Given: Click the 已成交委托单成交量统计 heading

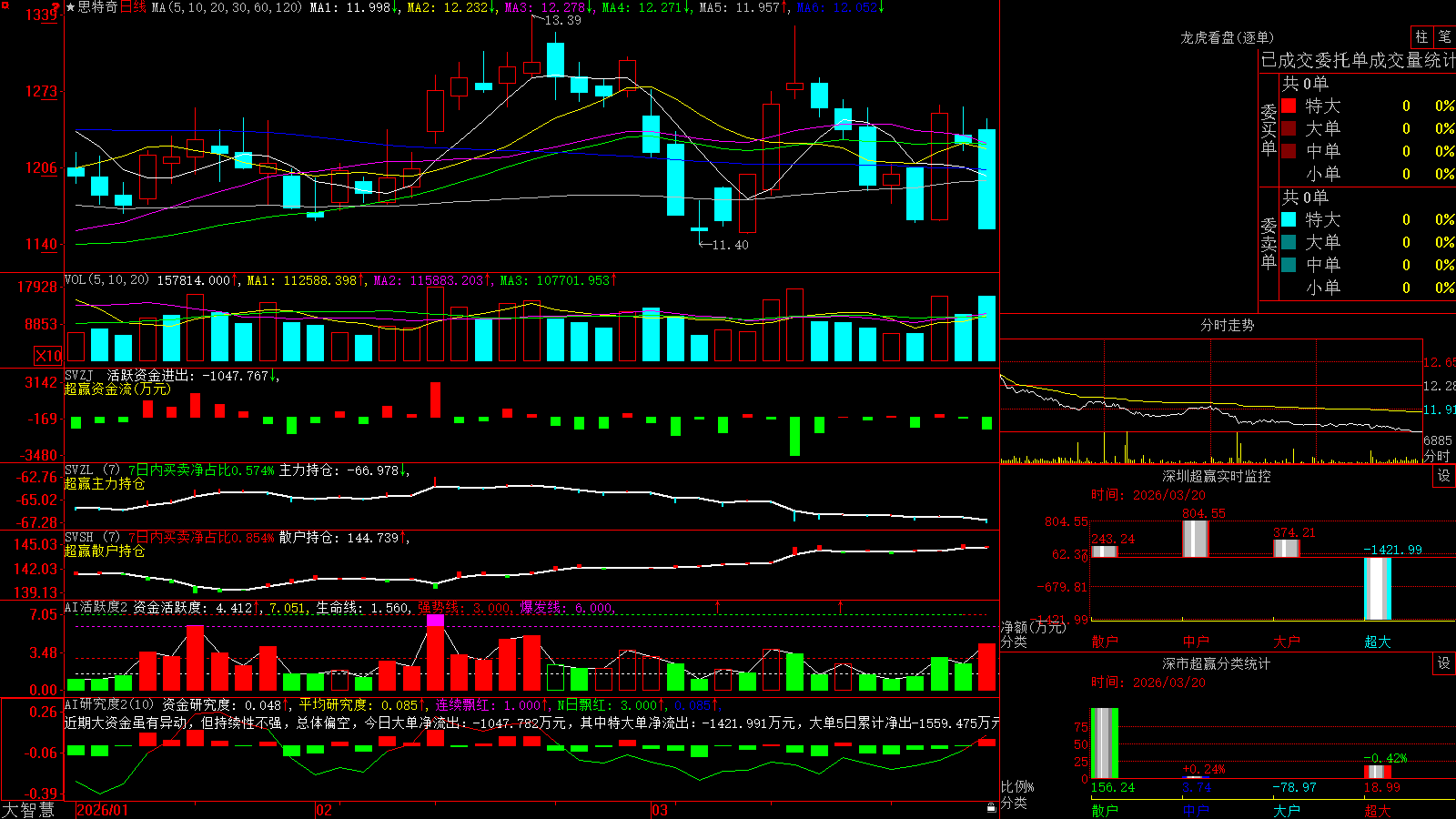Looking at the screenshot, I should (x=1358, y=60).
